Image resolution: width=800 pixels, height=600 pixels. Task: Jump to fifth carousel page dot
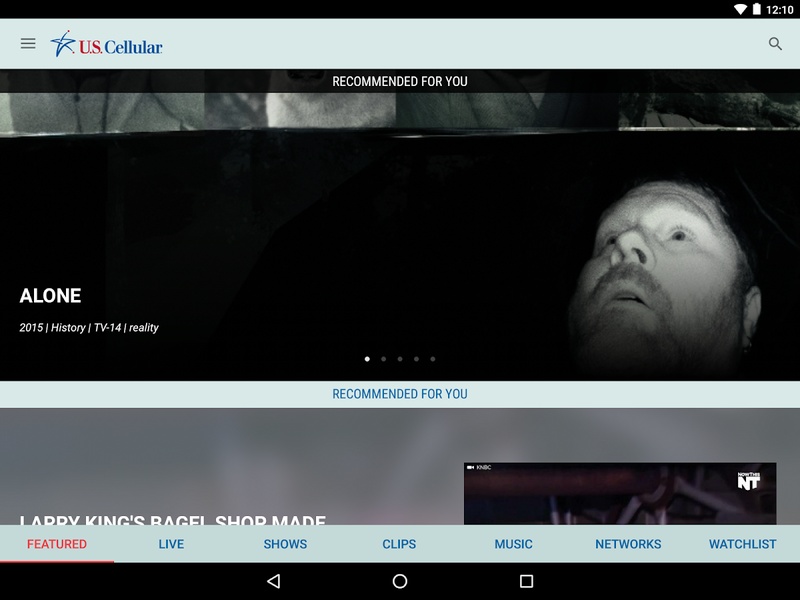[x=433, y=359]
